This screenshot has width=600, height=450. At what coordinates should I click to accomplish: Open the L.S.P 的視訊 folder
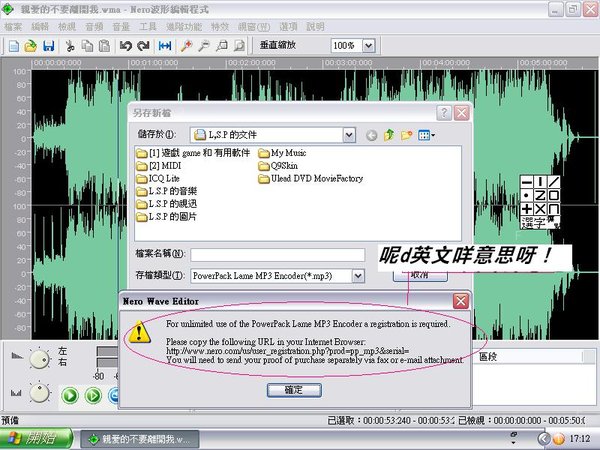click(x=166, y=204)
